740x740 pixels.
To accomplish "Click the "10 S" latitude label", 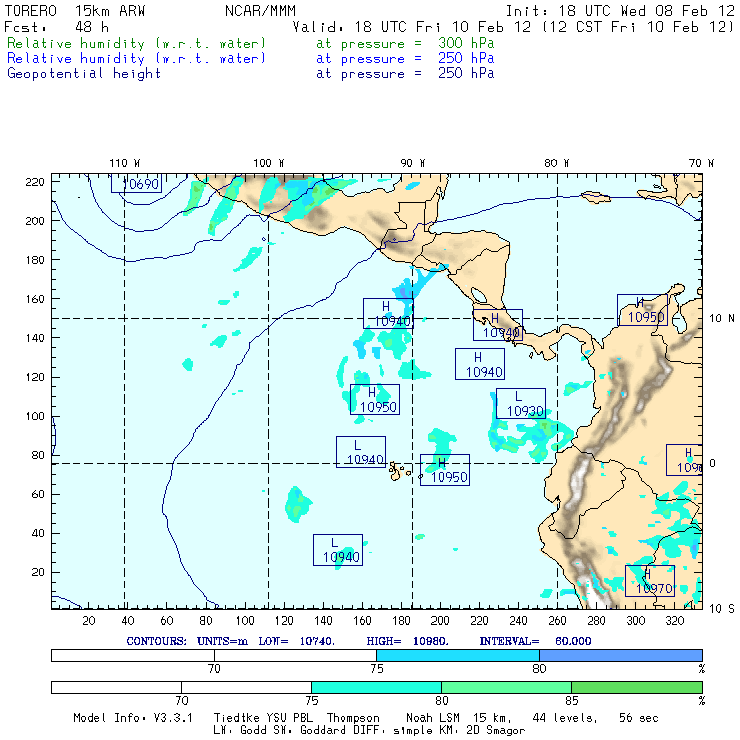I will pos(722,609).
